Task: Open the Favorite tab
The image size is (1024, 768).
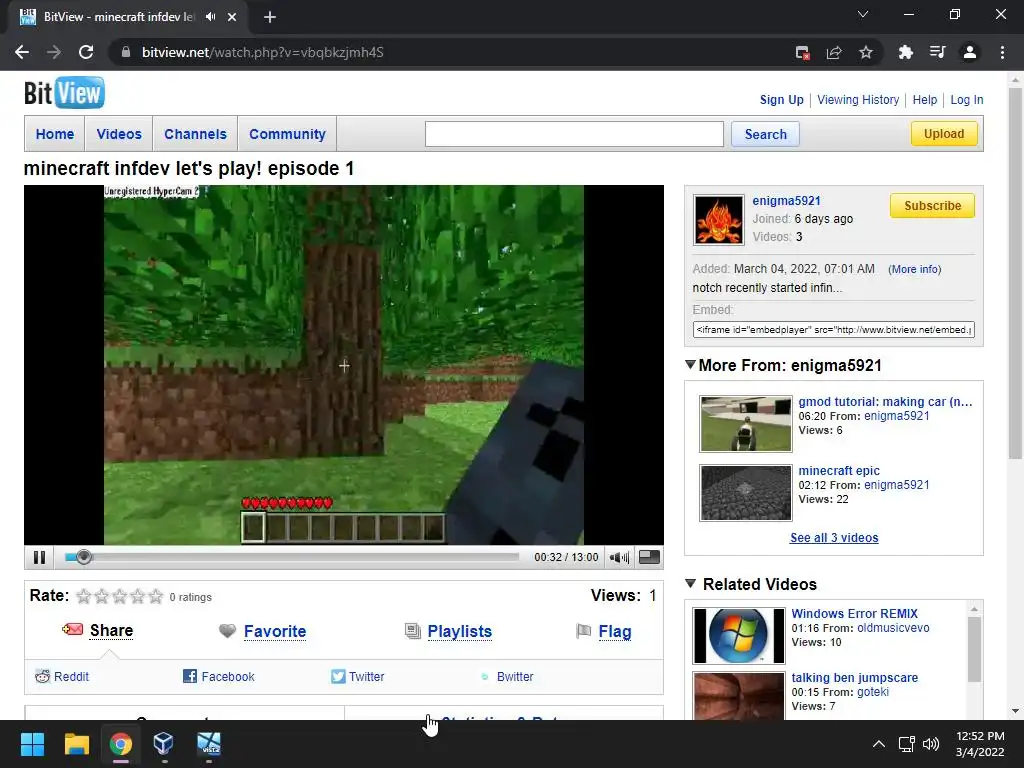Action: (275, 632)
